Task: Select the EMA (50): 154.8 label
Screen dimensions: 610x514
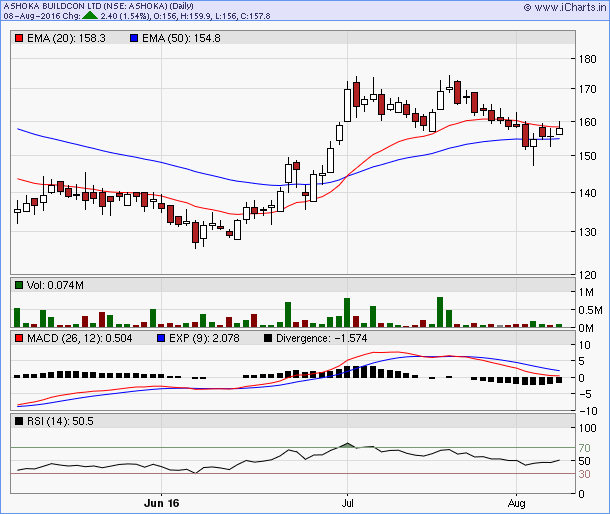Action: pos(181,38)
